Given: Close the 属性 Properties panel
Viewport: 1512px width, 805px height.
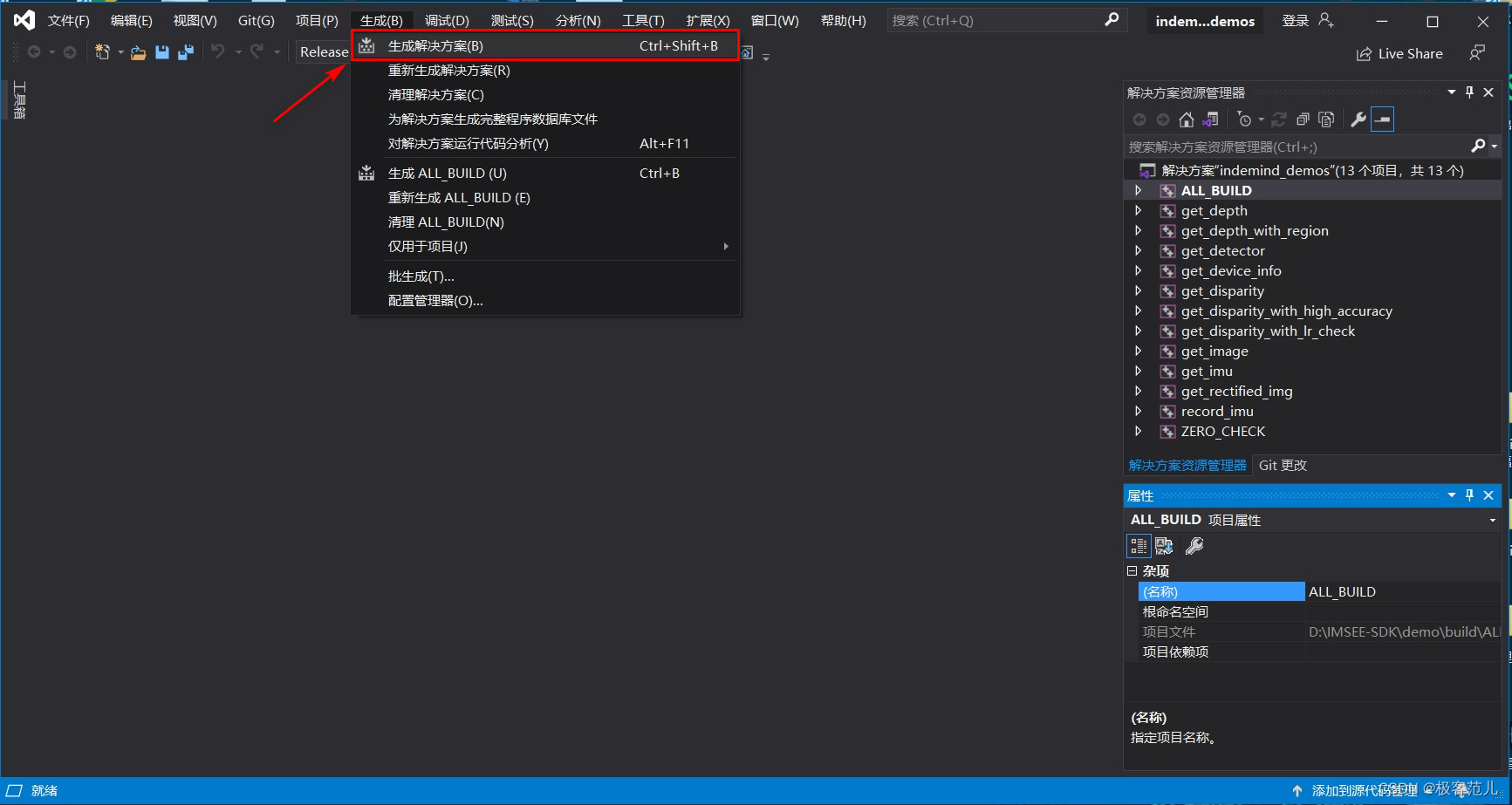Looking at the screenshot, I should coord(1489,495).
